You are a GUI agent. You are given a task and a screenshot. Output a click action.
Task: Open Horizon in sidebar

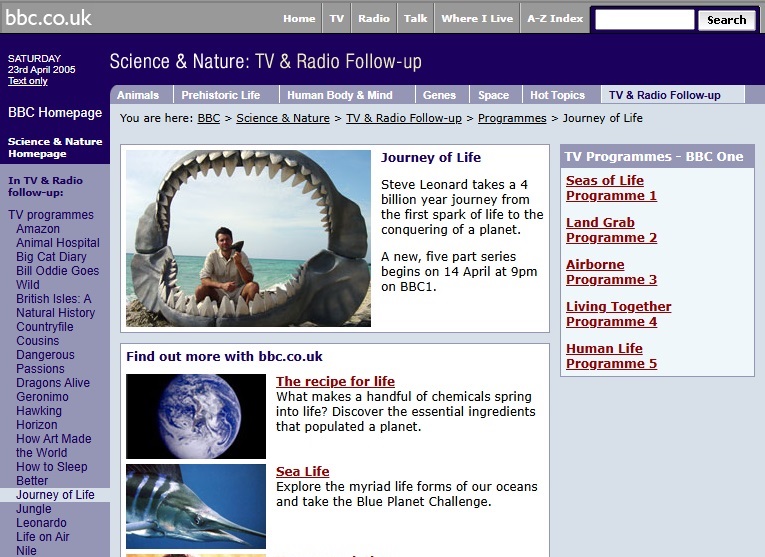point(37,425)
